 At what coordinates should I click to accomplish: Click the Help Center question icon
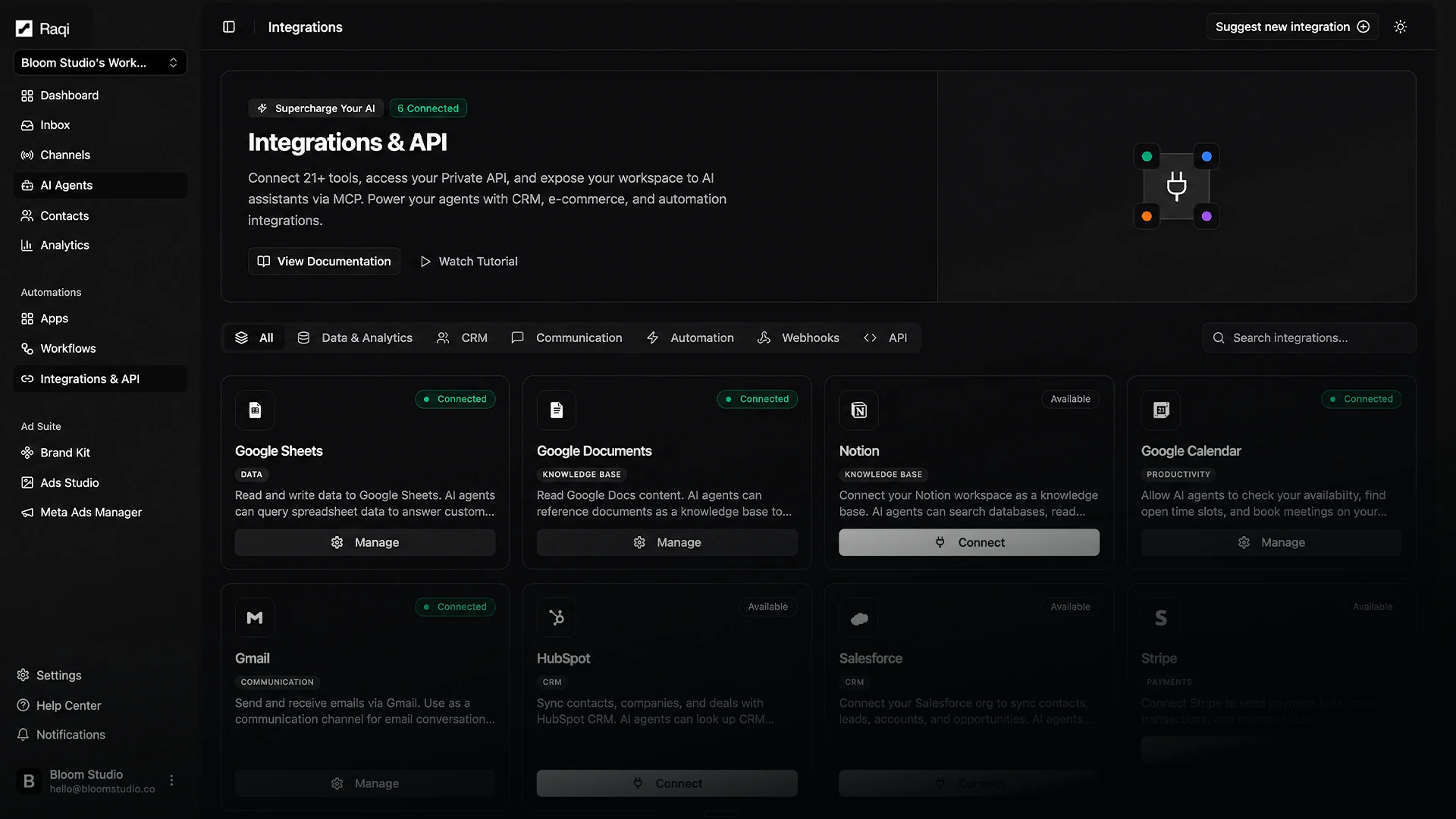click(x=24, y=706)
